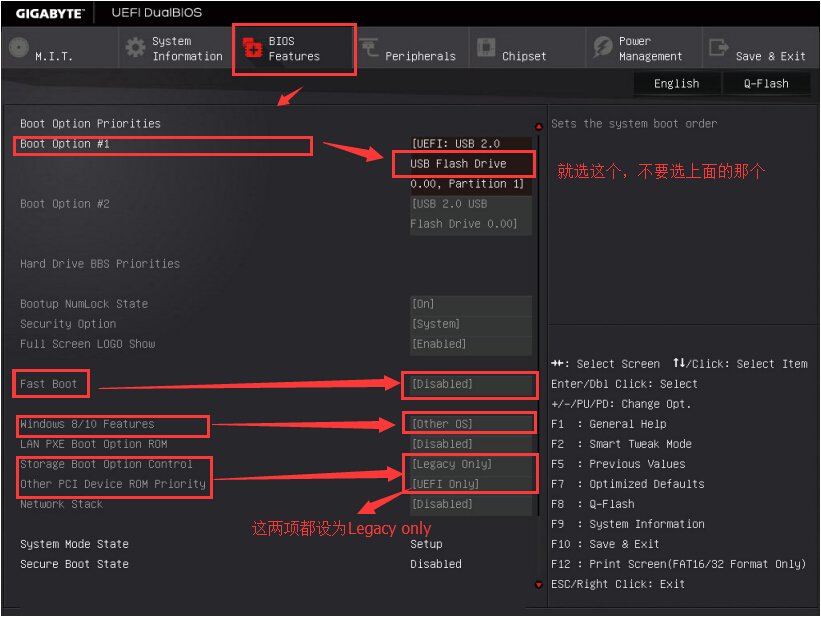Click Boot Option Priorities heading

click(x=90, y=124)
